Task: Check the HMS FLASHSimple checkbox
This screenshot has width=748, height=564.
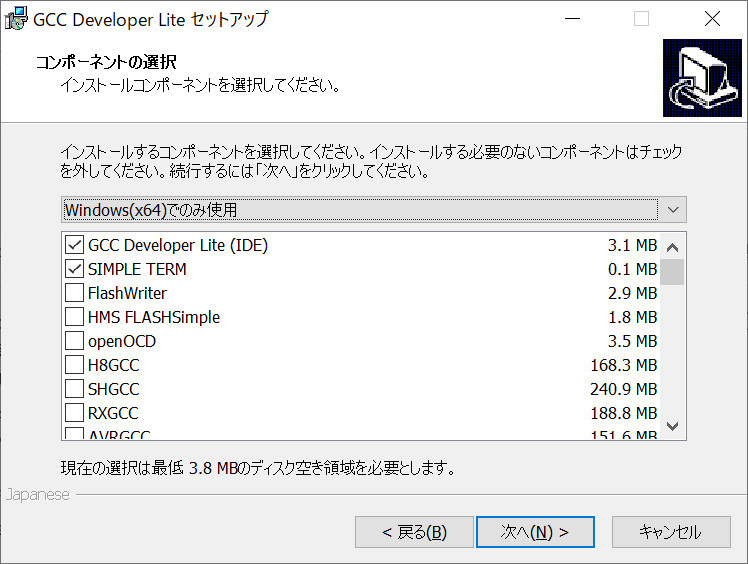Action: [x=74, y=317]
